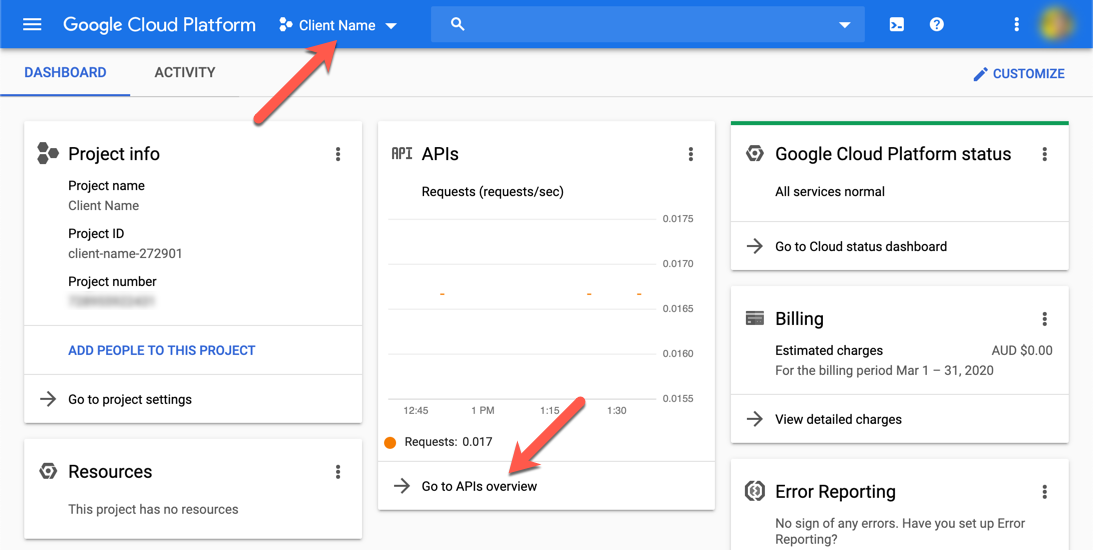The height and width of the screenshot is (550, 1093).
Task: Select the Dashboard tab
Action: pyautogui.click(x=65, y=73)
